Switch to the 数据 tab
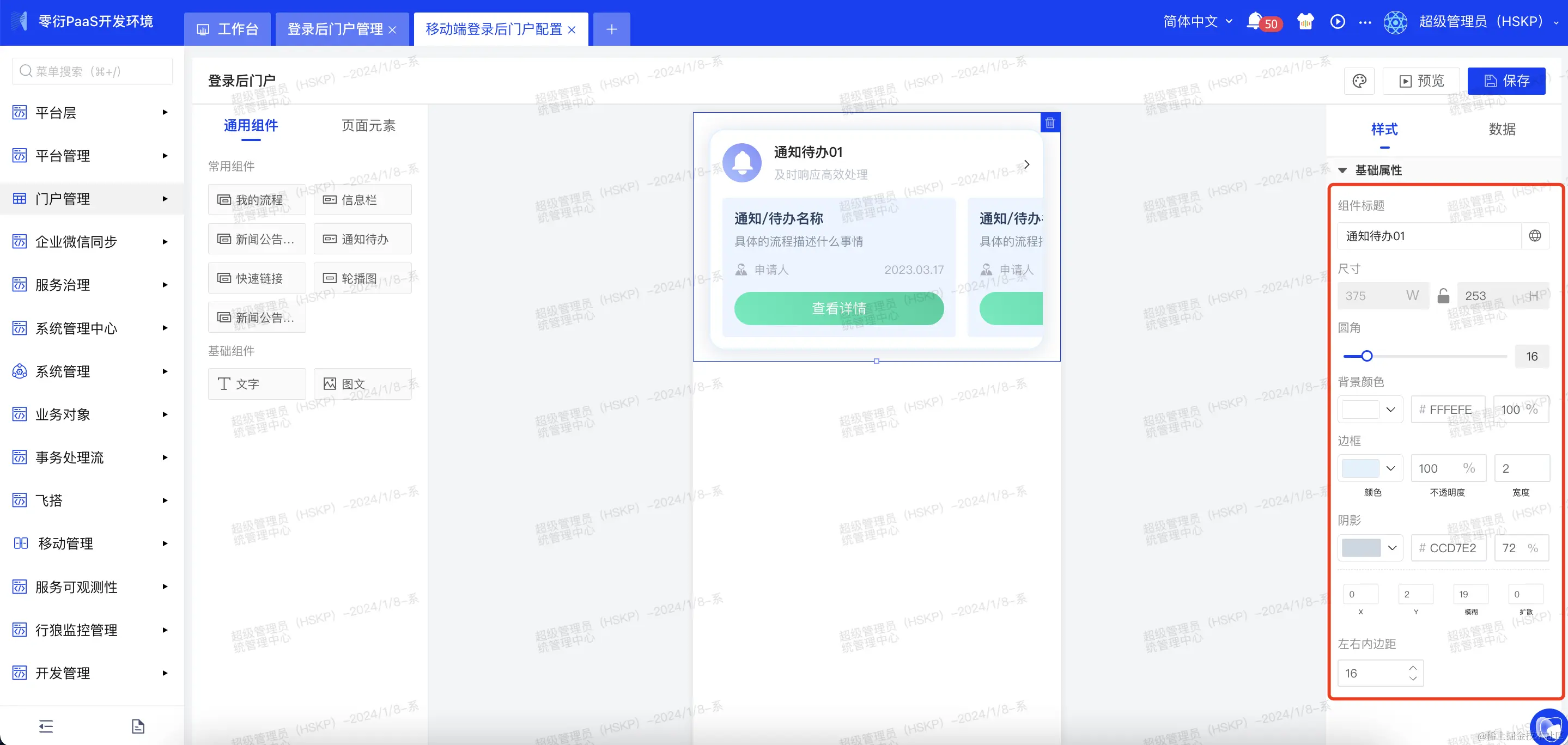The height and width of the screenshot is (745, 1568). (1502, 129)
